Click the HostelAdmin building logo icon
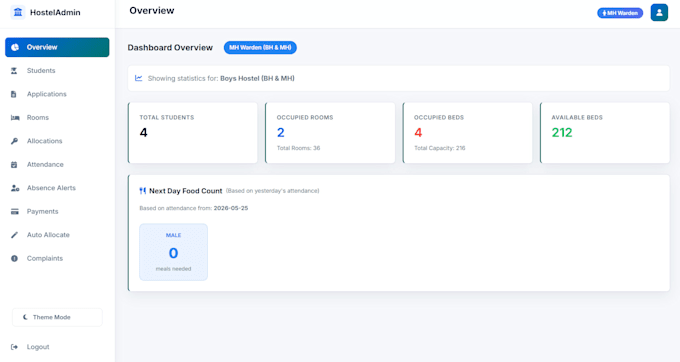The width and height of the screenshot is (680, 362). 18,12
